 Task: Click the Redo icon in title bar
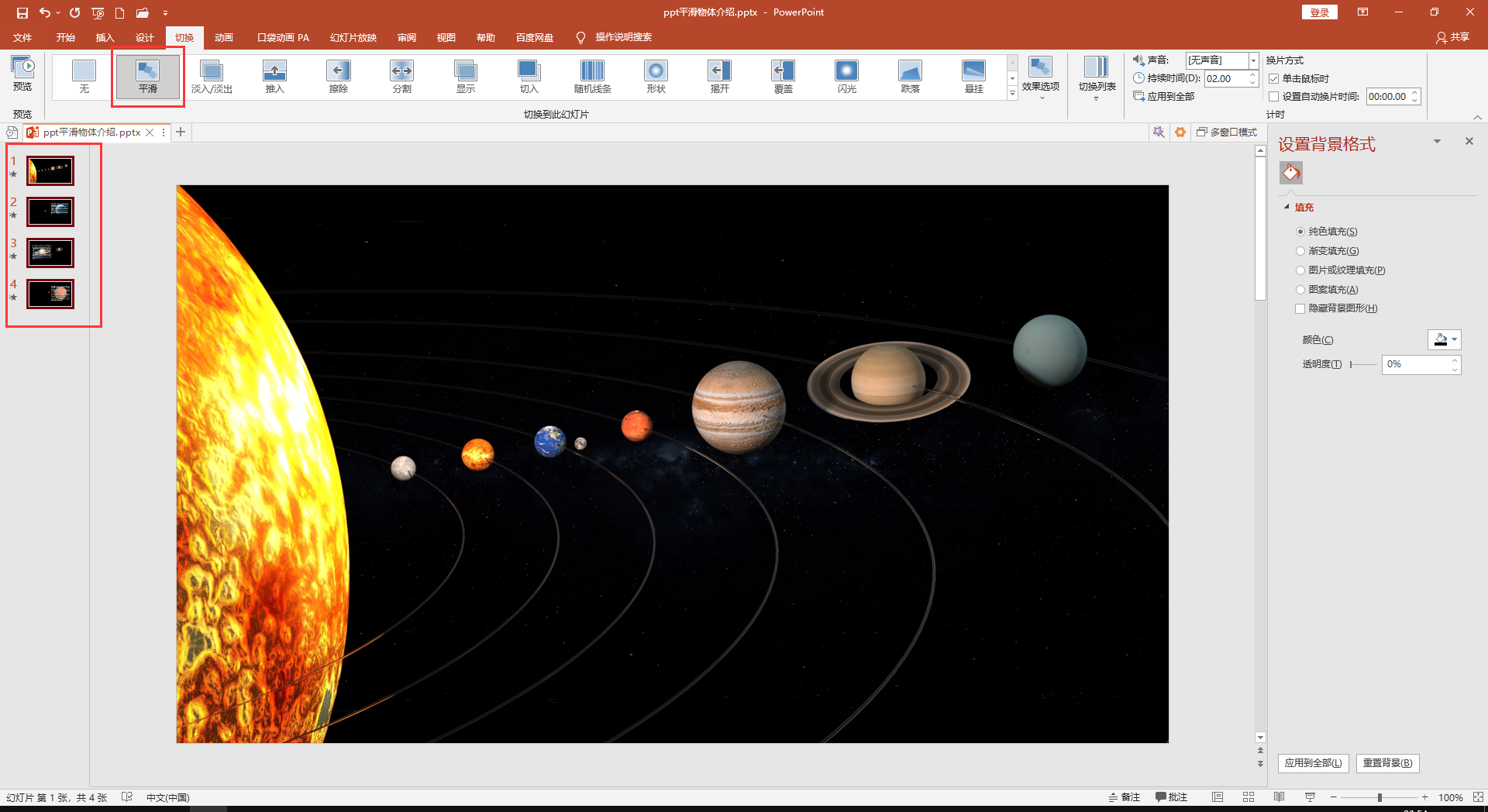[x=74, y=12]
